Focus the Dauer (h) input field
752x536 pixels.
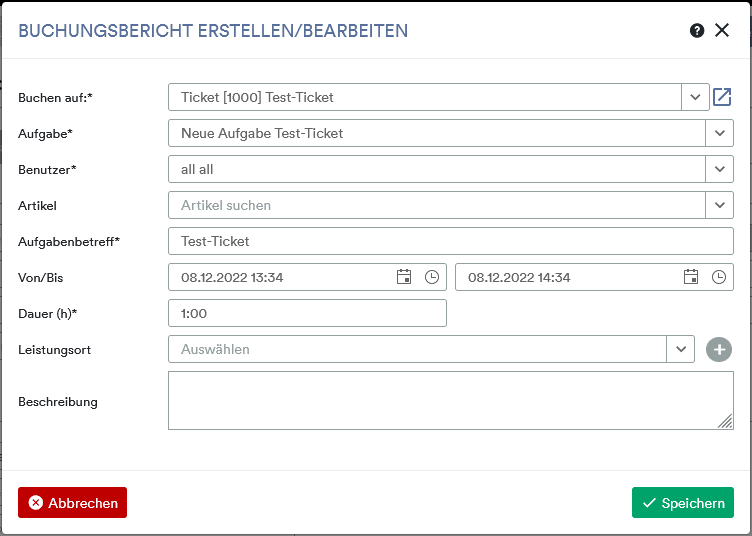pos(307,313)
